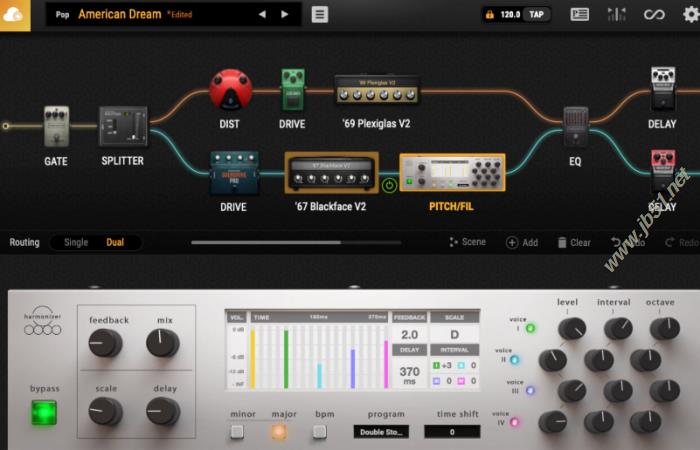Click the time shift value field

tap(452, 432)
